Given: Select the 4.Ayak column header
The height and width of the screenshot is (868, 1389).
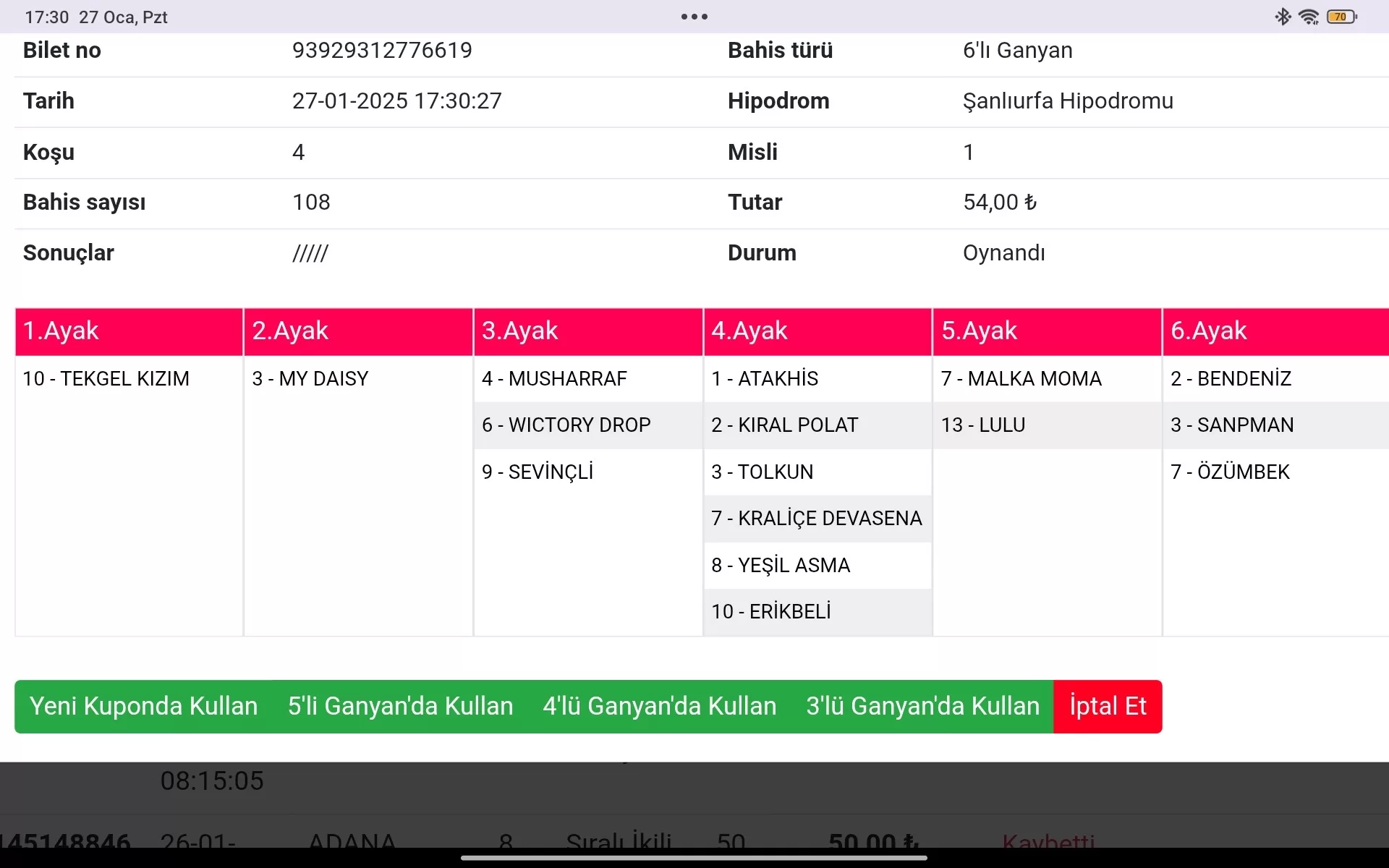Looking at the screenshot, I should point(817,331).
